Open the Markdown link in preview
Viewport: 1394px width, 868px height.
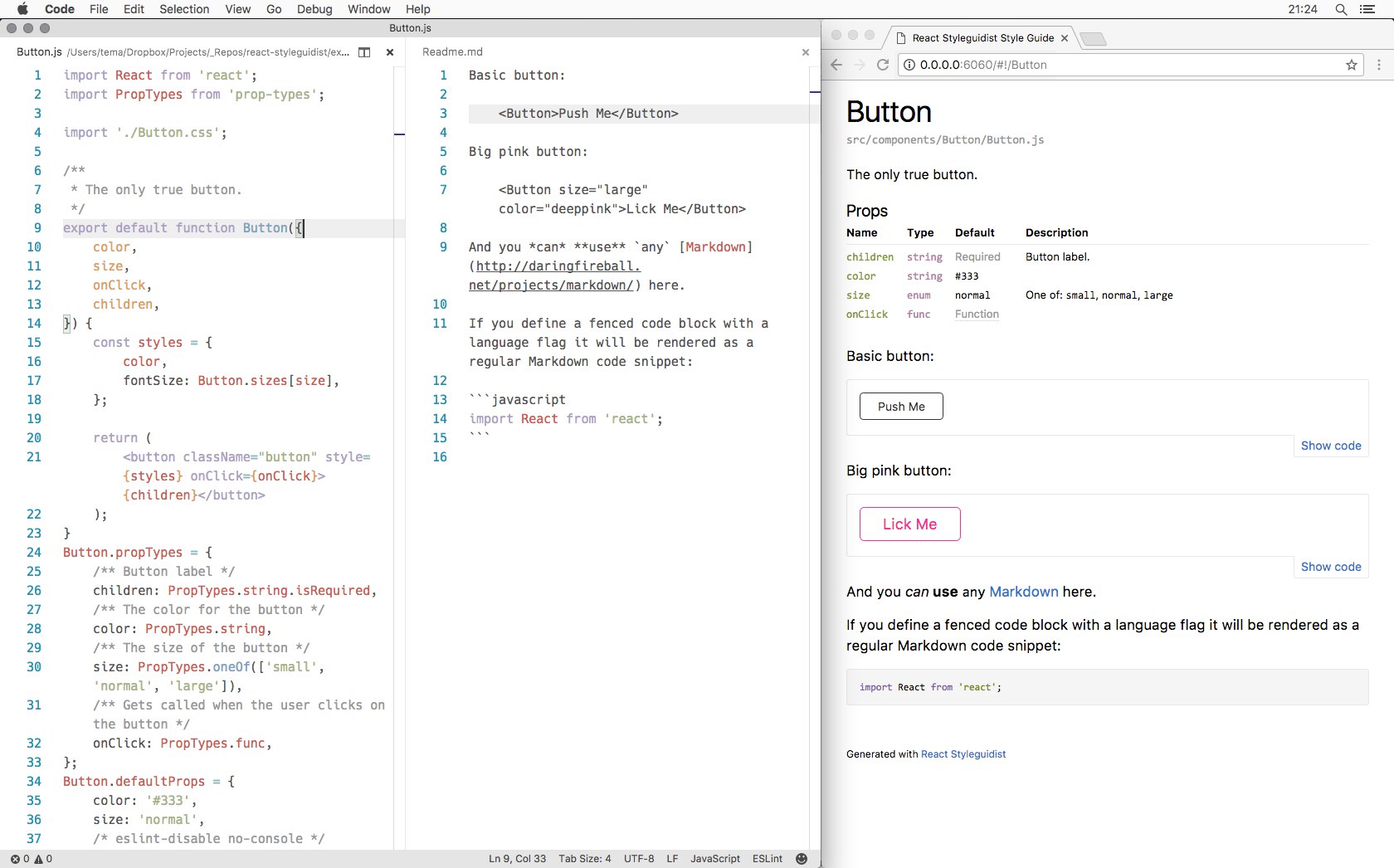1024,592
